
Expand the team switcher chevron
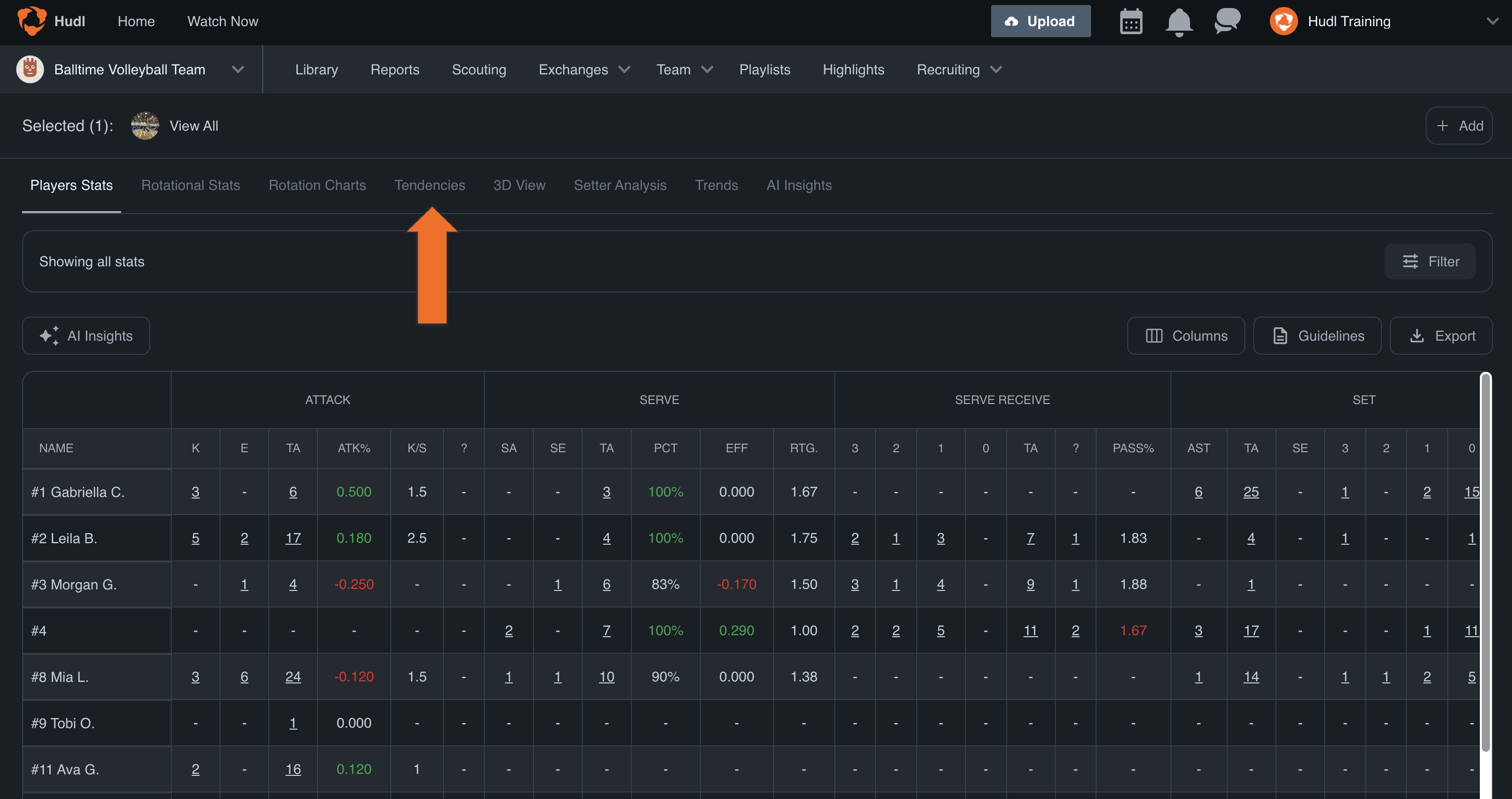pyautogui.click(x=237, y=69)
